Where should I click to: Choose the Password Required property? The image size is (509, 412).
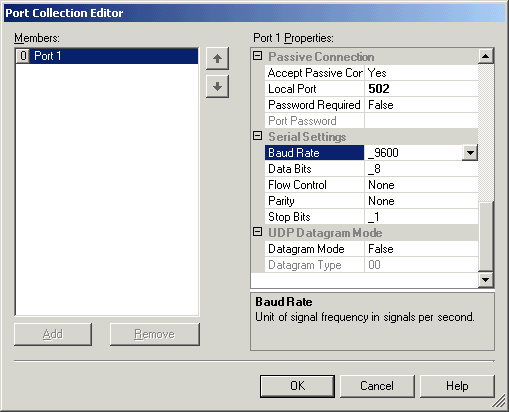[x=314, y=105]
